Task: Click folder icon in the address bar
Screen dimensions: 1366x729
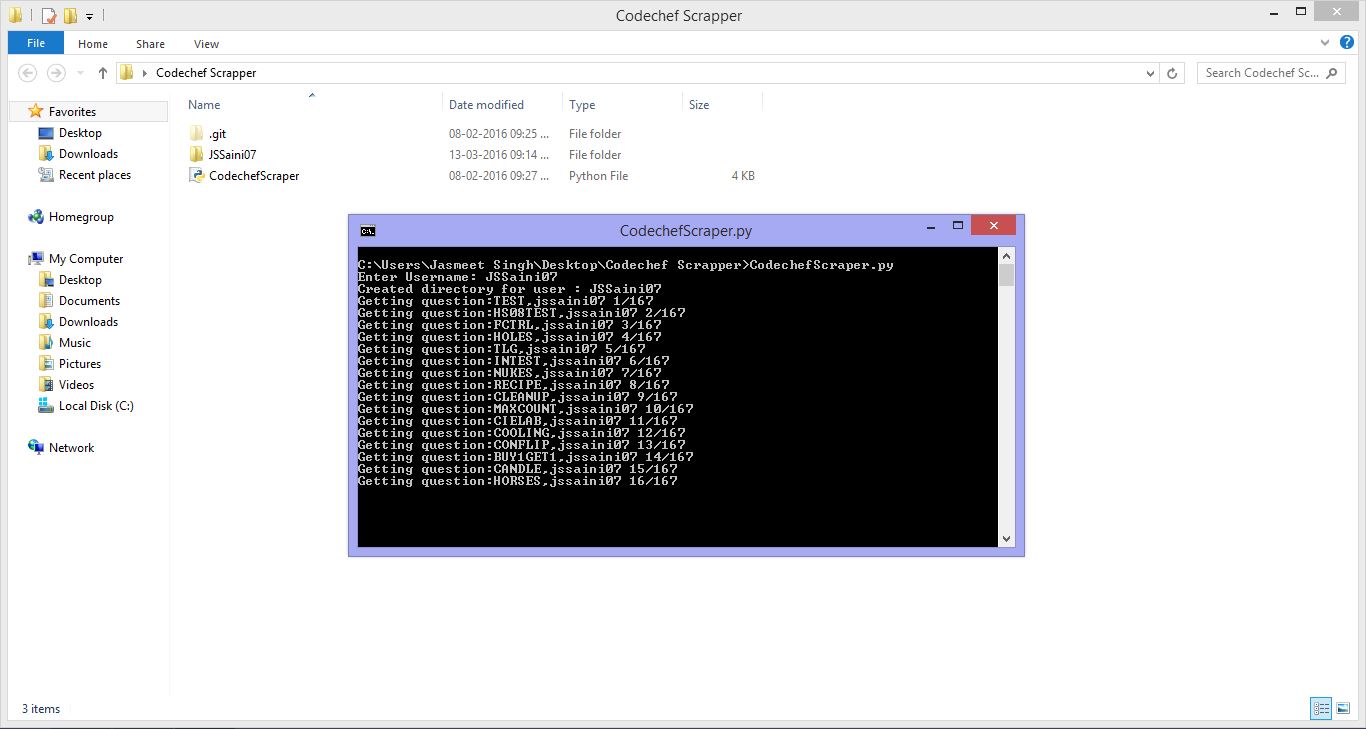Action: tap(126, 73)
